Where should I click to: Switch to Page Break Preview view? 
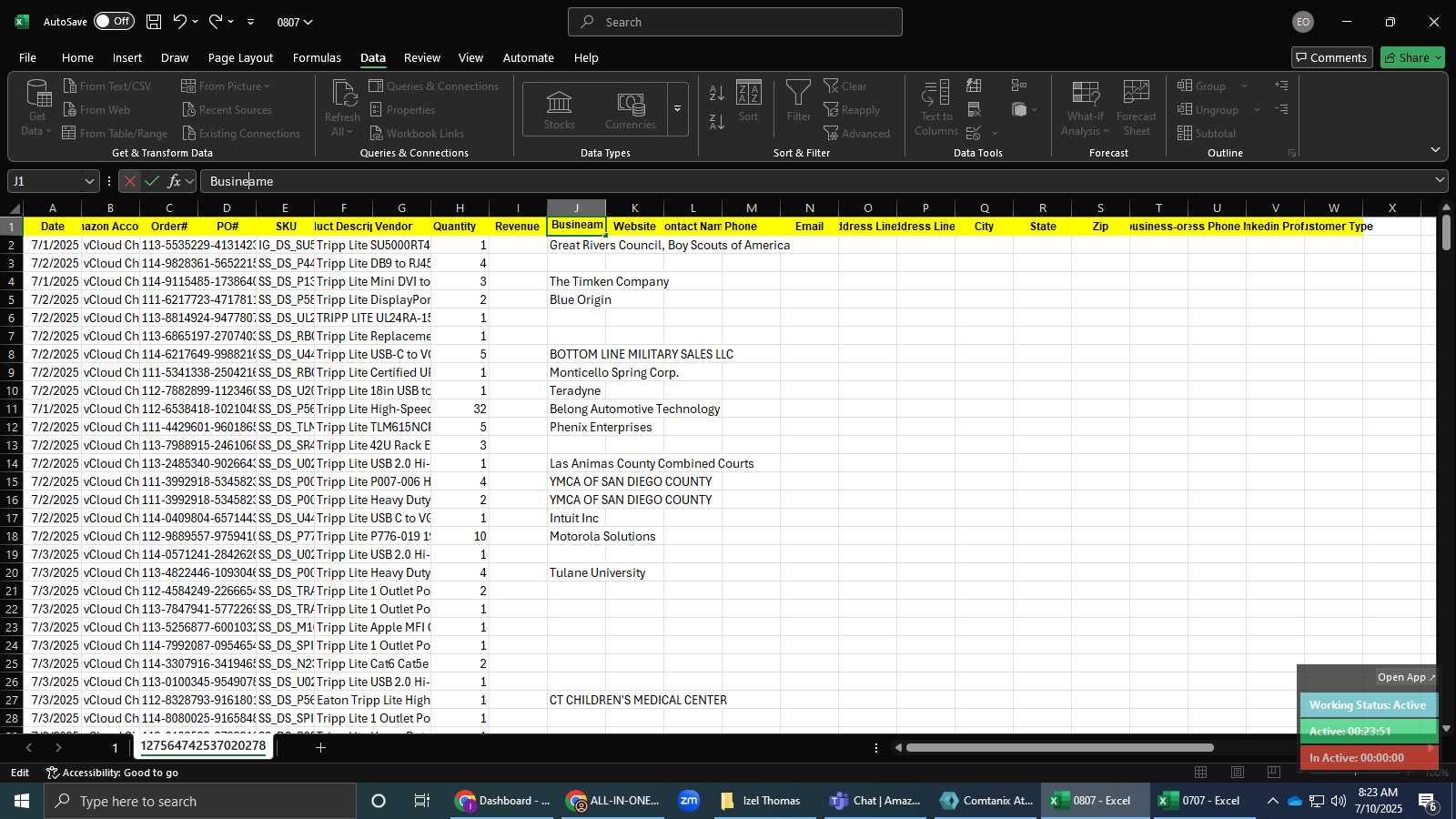[1273, 772]
